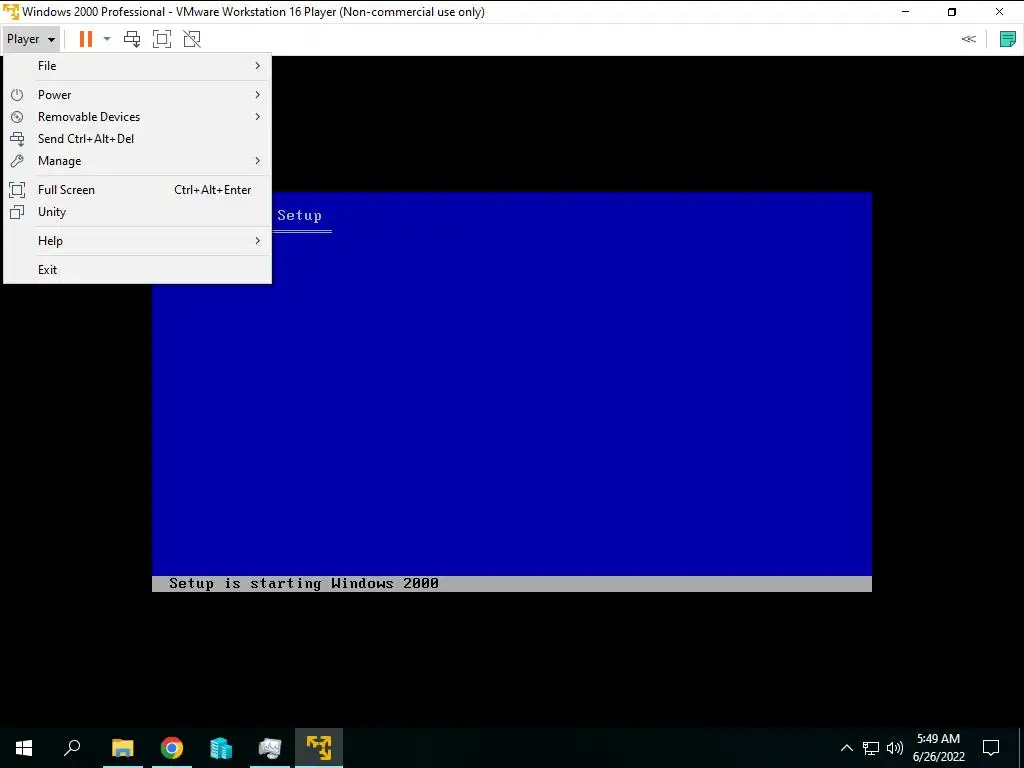Close the VMware Player window

pyautogui.click(x=999, y=12)
